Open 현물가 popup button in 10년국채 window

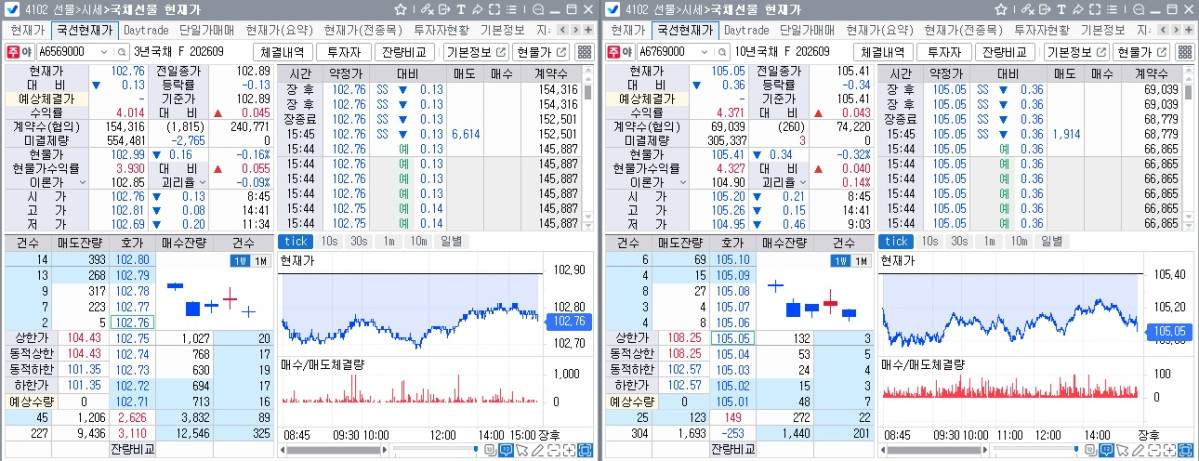point(1142,52)
